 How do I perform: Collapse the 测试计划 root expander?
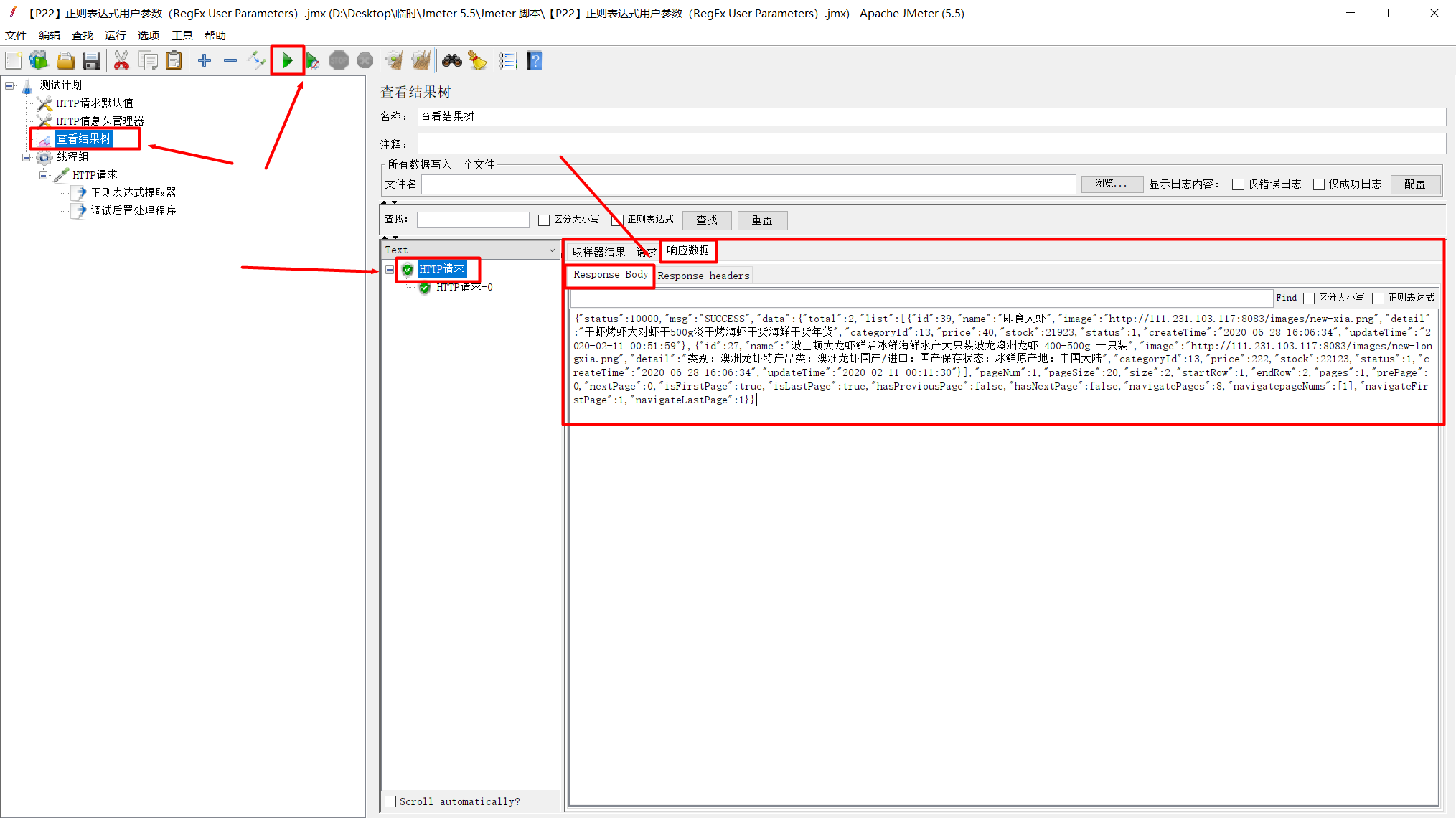pyautogui.click(x=9, y=85)
